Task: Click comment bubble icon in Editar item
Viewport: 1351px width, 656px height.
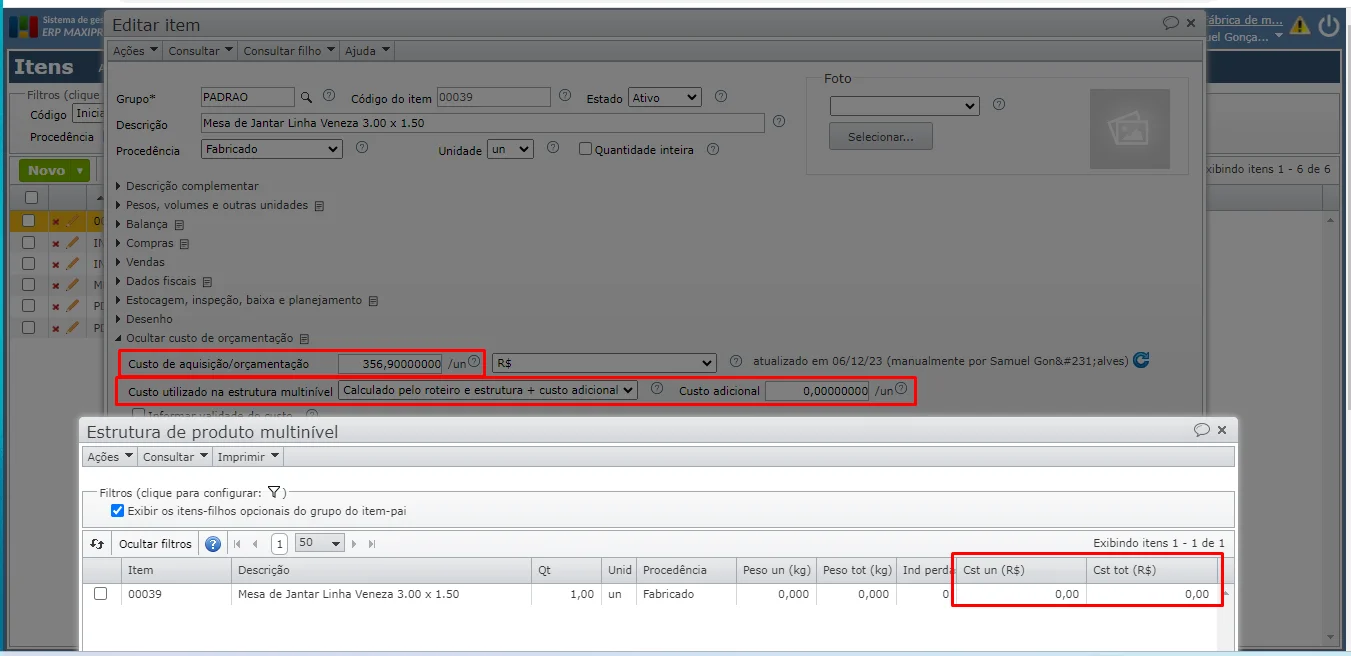Action: tap(1171, 23)
